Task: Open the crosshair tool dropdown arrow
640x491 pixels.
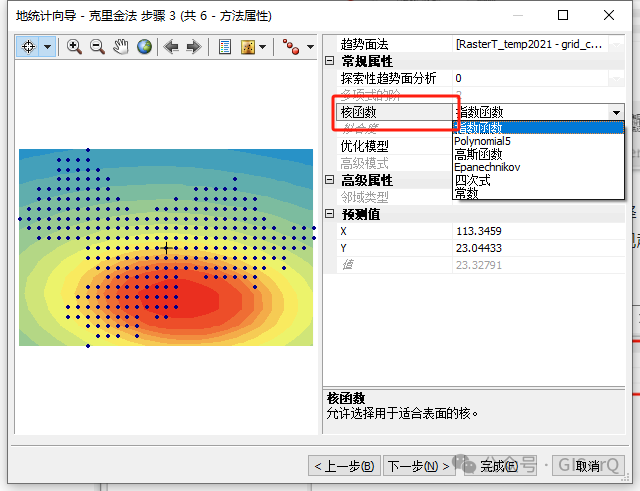Action: [48, 47]
